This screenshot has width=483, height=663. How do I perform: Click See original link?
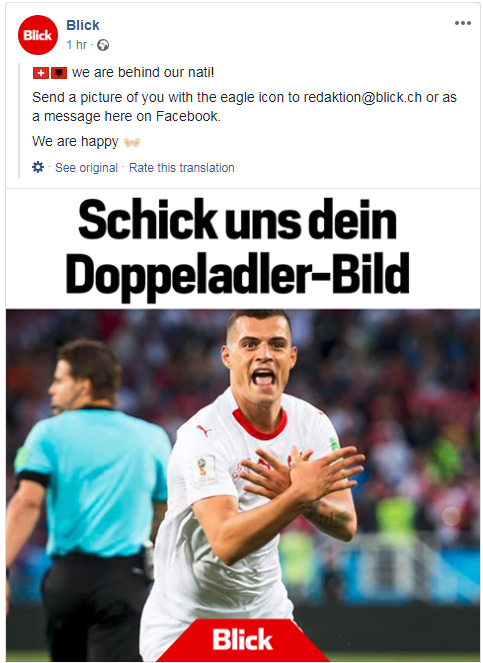pyautogui.click(x=86, y=168)
